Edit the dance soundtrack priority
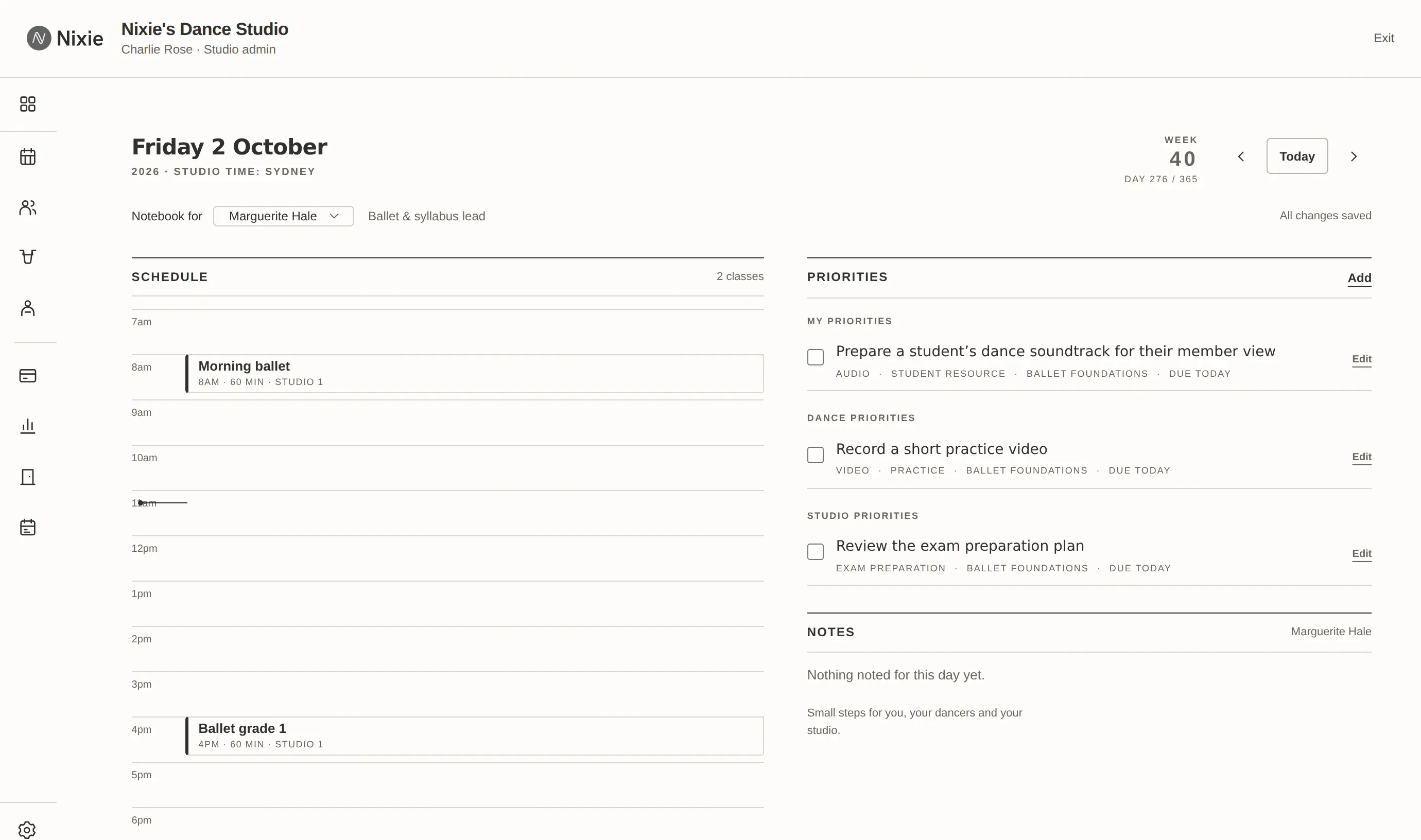The width and height of the screenshot is (1421, 840). coord(1362,359)
